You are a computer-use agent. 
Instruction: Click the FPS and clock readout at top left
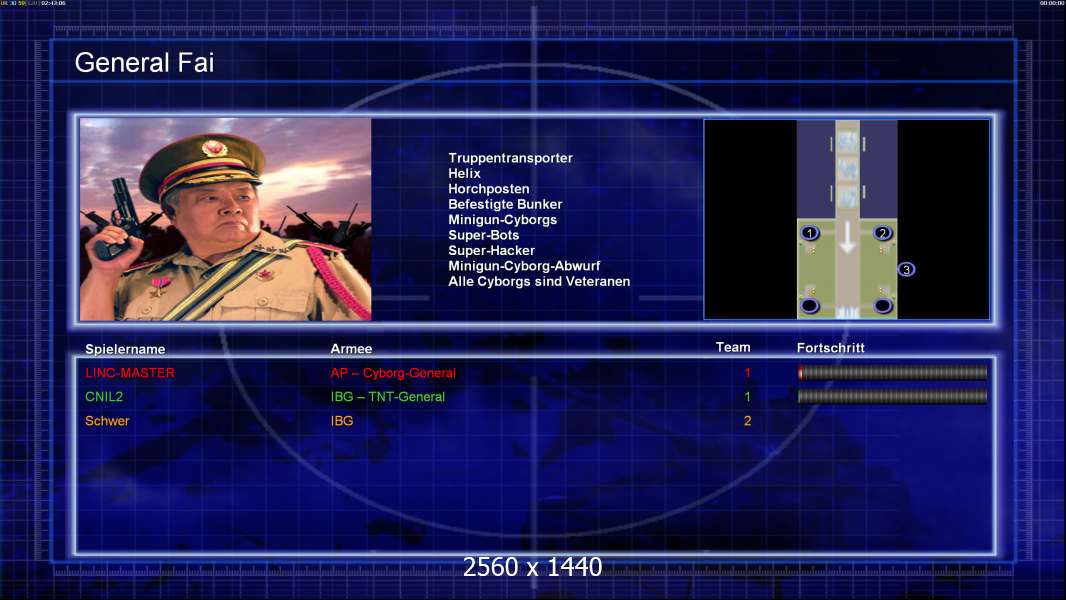33,3
